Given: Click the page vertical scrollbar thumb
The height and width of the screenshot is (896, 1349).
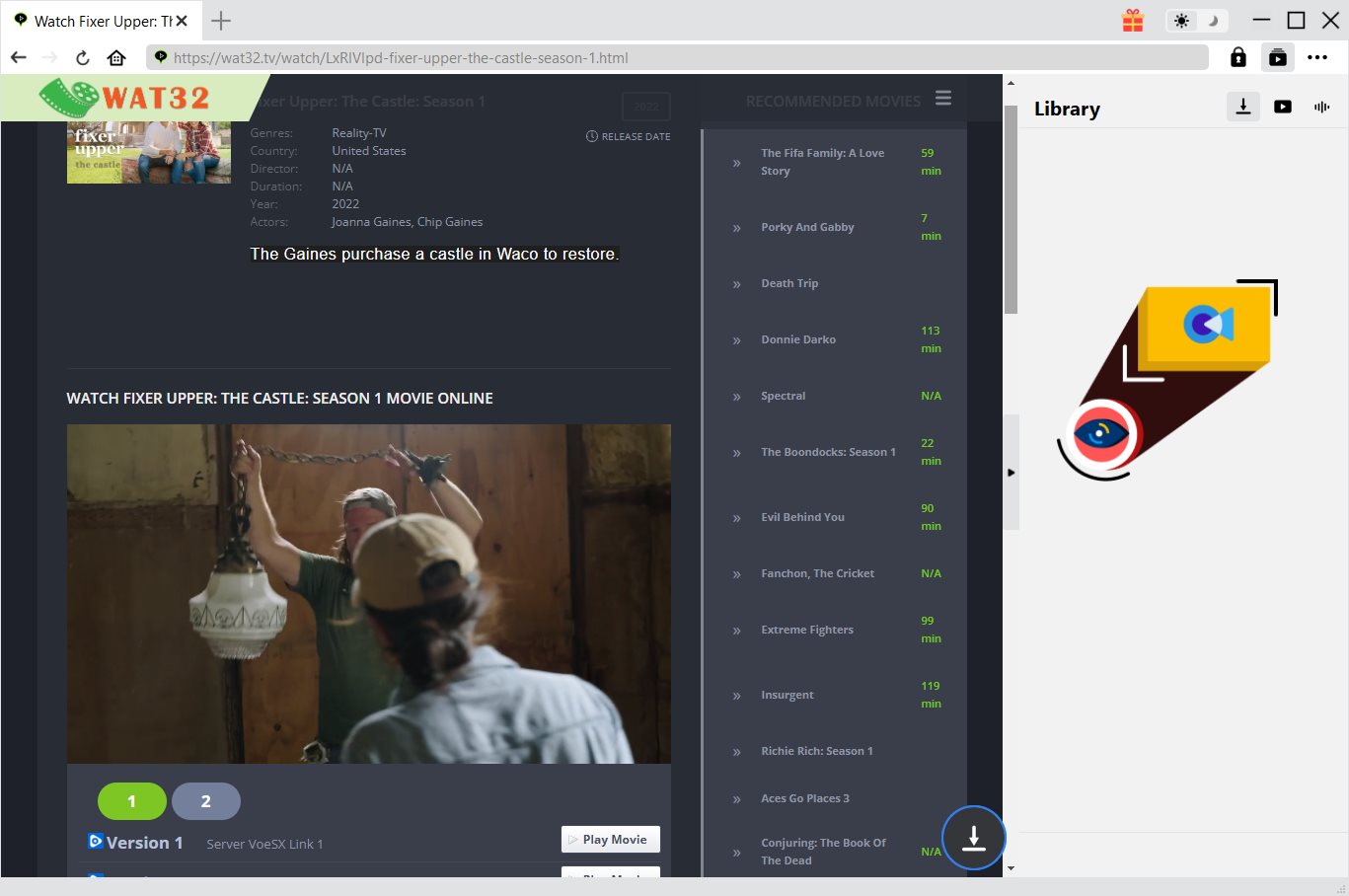Looking at the screenshot, I should 1011,209.
